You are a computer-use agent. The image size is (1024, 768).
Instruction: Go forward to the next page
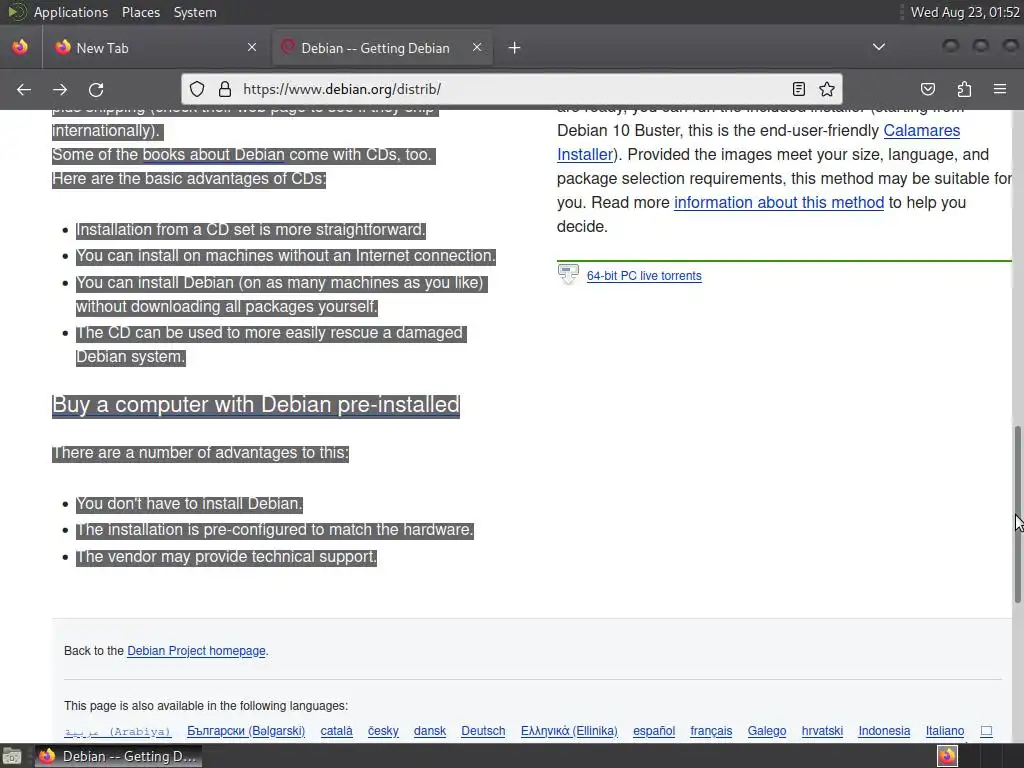coord(60,89)
